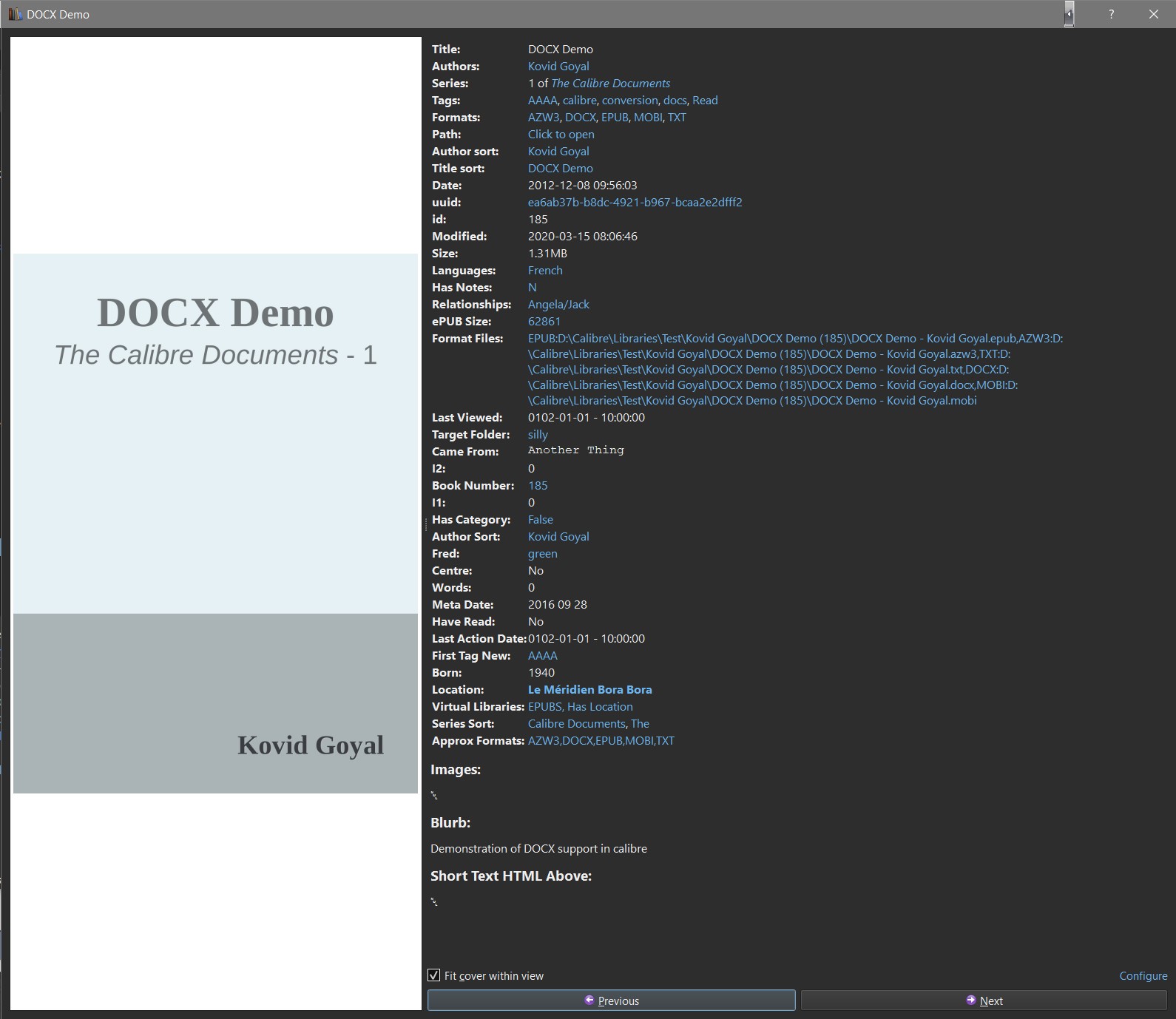The height and width of the screenshot is (1019, 1176).
Task: Click the 185 value in the id row
Action: (538, 220)
